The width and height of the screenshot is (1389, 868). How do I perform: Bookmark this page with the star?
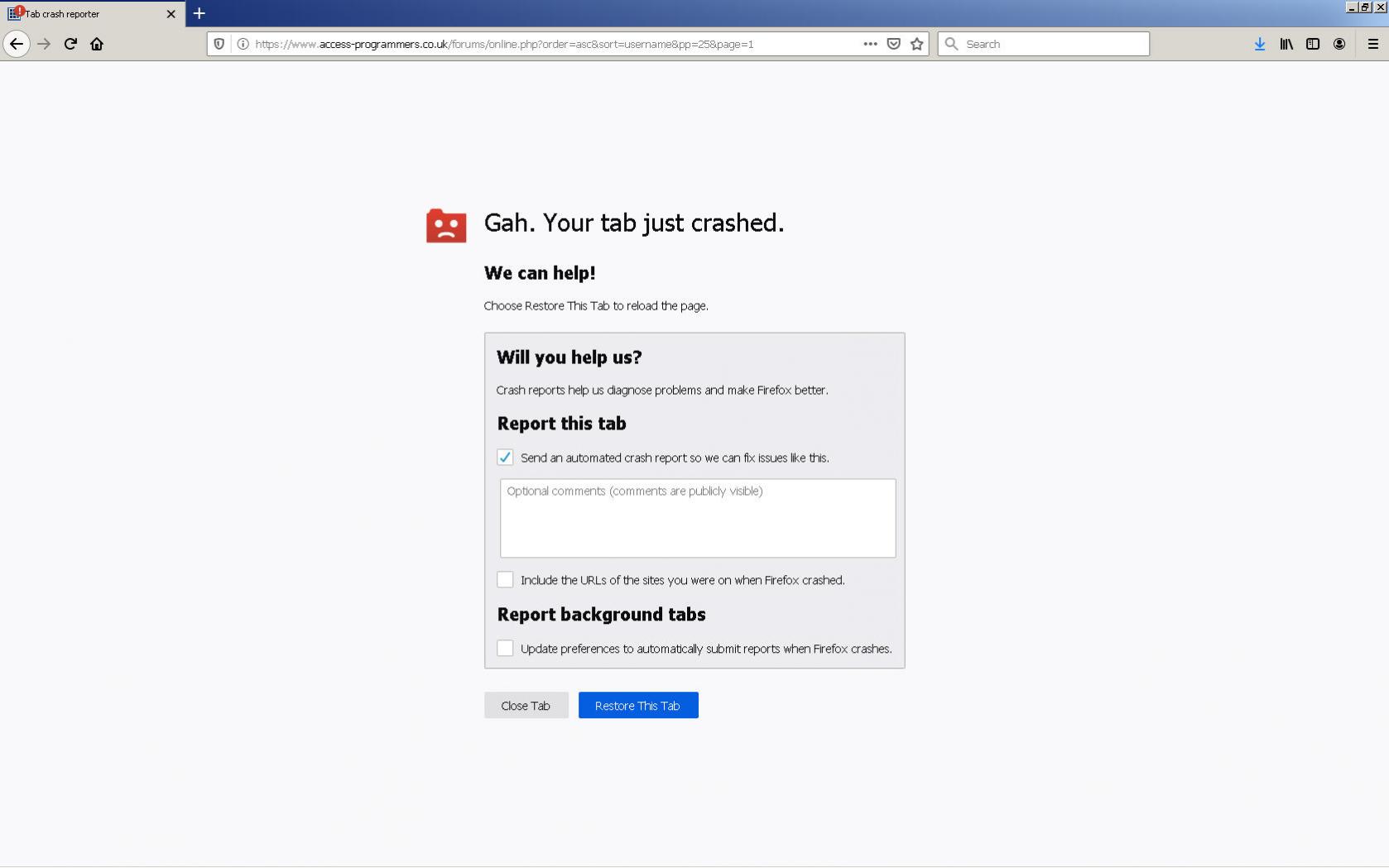(x=916, y=44)
